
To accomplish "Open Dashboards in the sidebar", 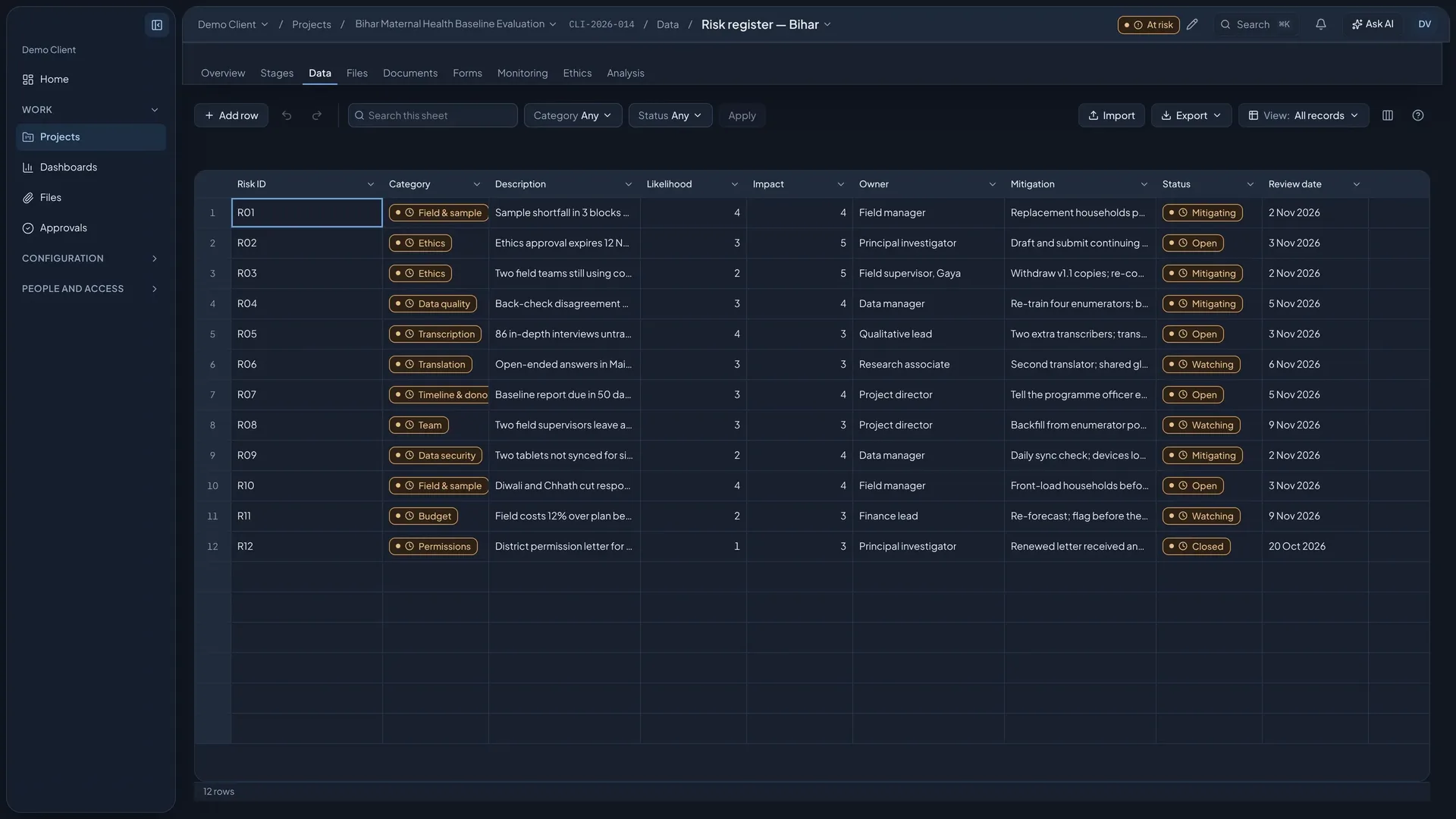I will coord(91,168).
